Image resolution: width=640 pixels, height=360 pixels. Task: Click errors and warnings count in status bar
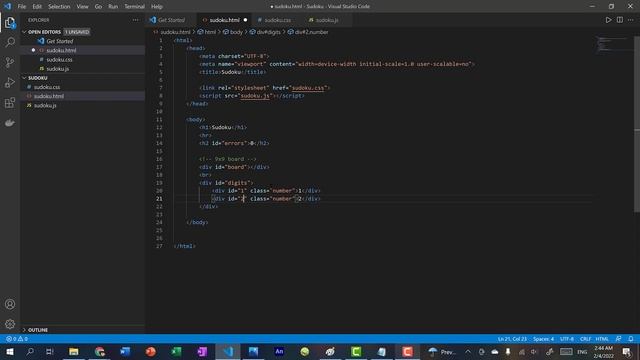click(17, 339)
